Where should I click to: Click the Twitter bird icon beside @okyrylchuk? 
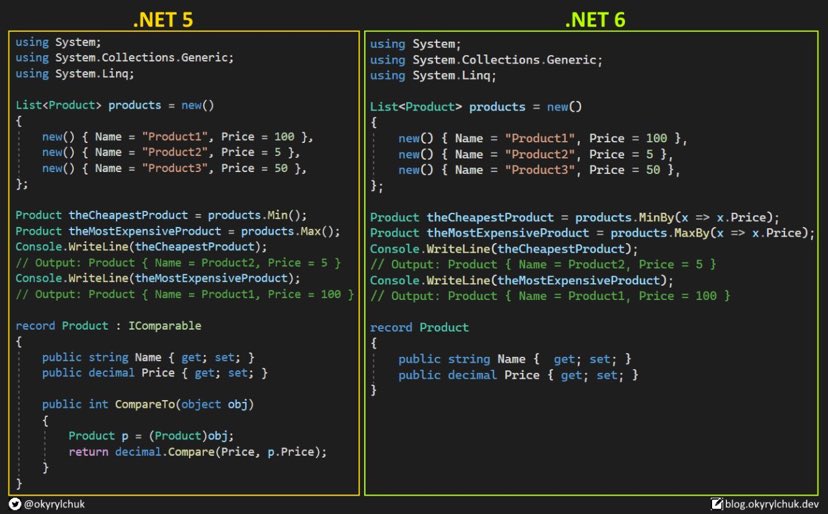click(x=15, y=503)
